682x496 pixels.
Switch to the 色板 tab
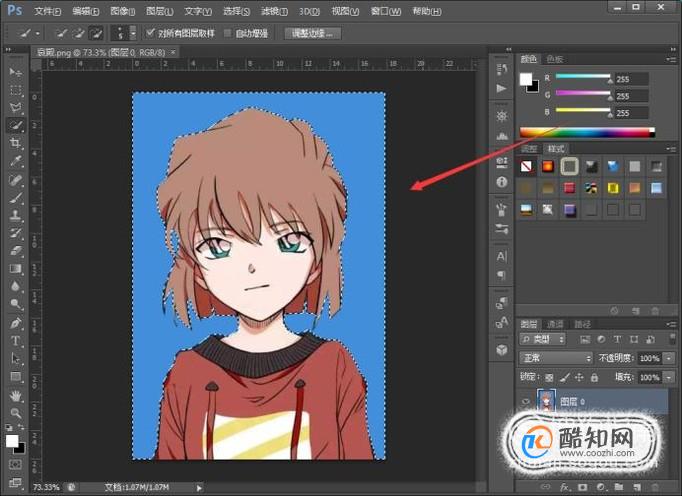[x=555, y=59]
